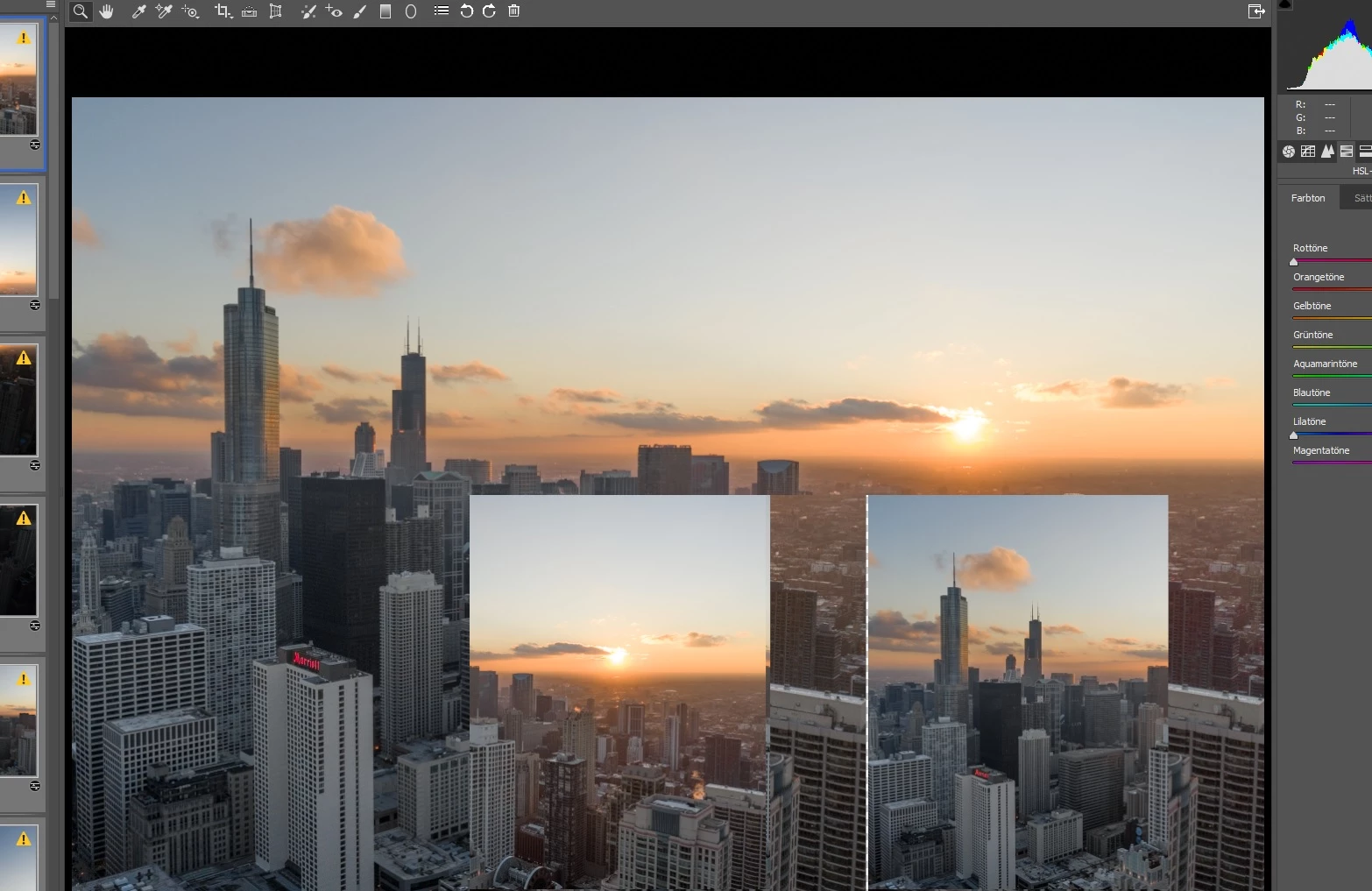The image size is (1372, 891).
Task: Select the fifth filmstrip thumbnail
Action: tap(18, 721)
